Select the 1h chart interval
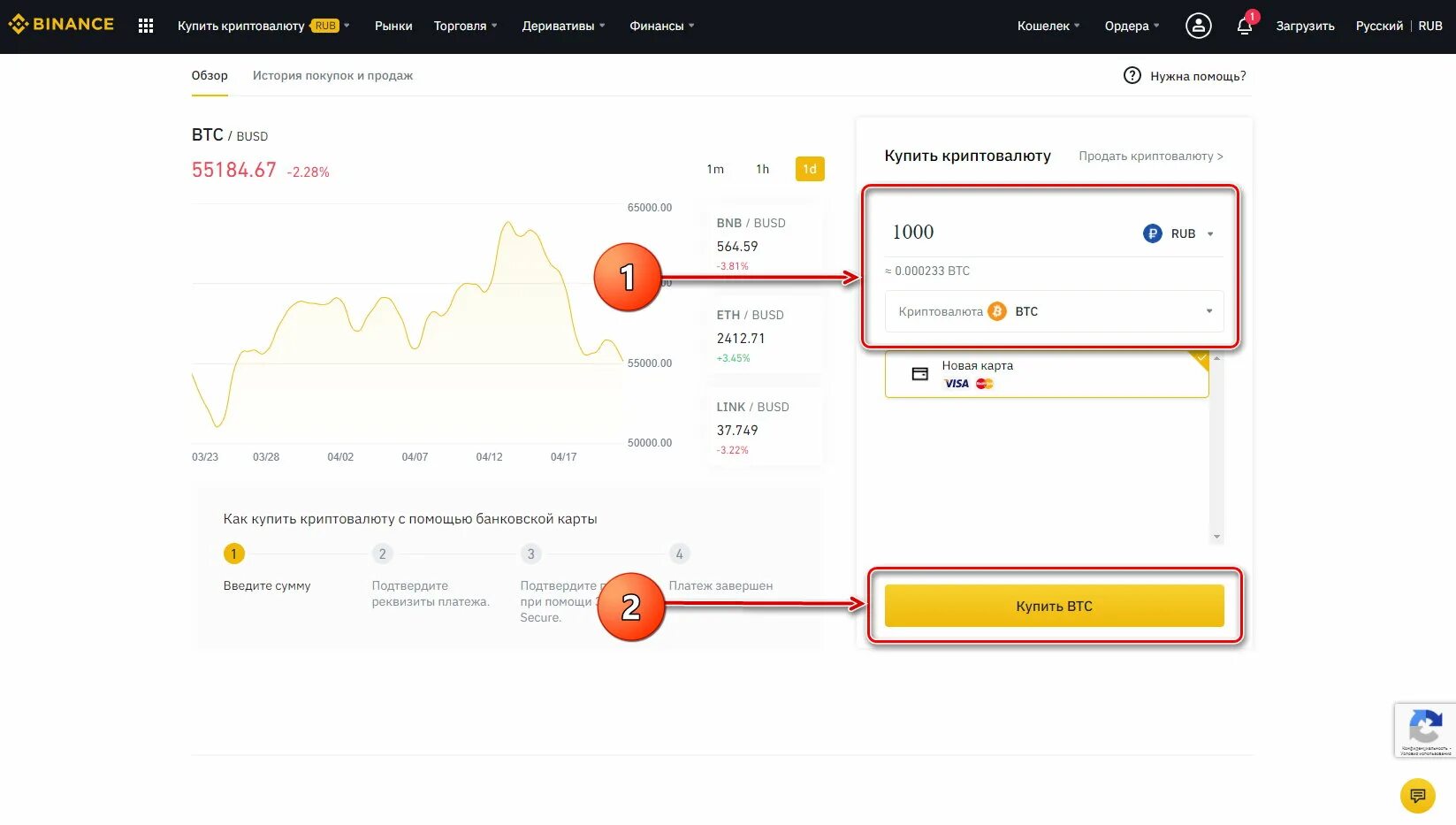 tap(762, 169)
